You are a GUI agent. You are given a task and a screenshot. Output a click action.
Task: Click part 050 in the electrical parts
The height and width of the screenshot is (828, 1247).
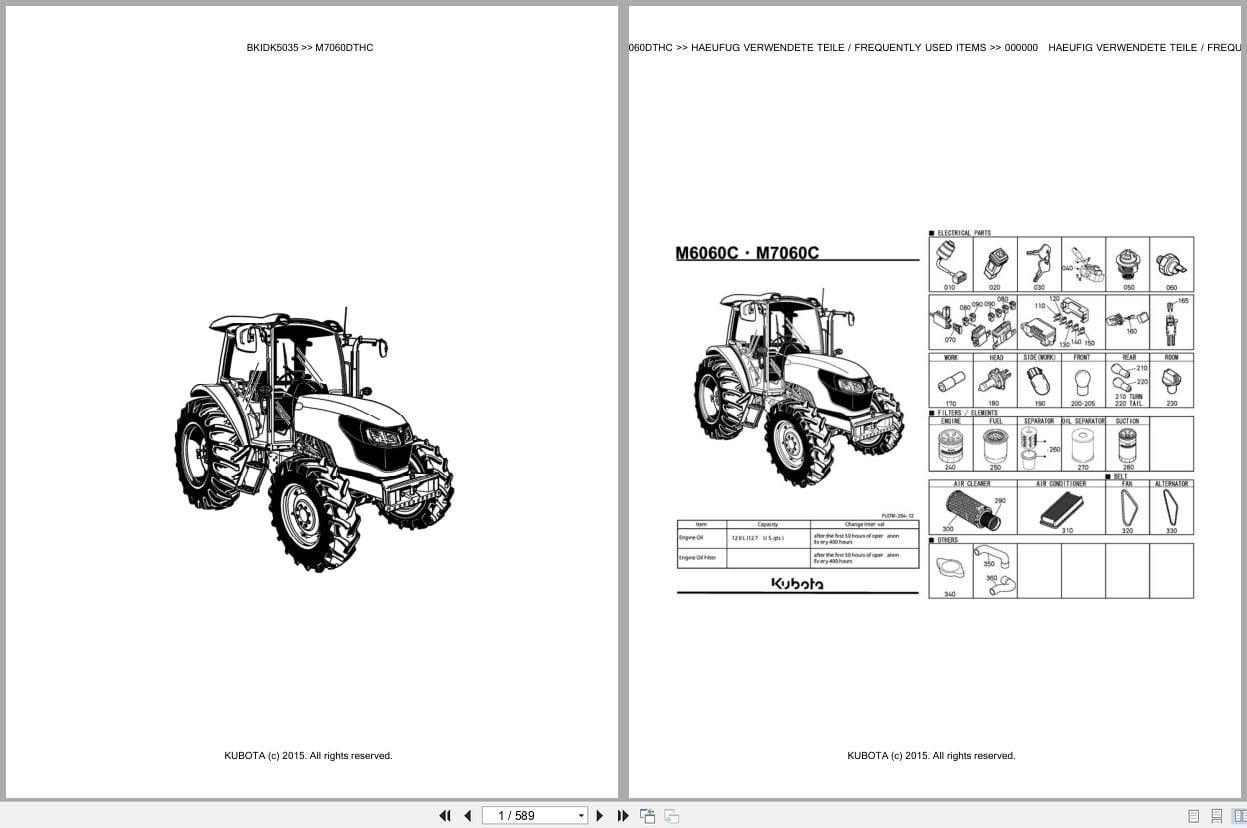tap(1128, 264)
